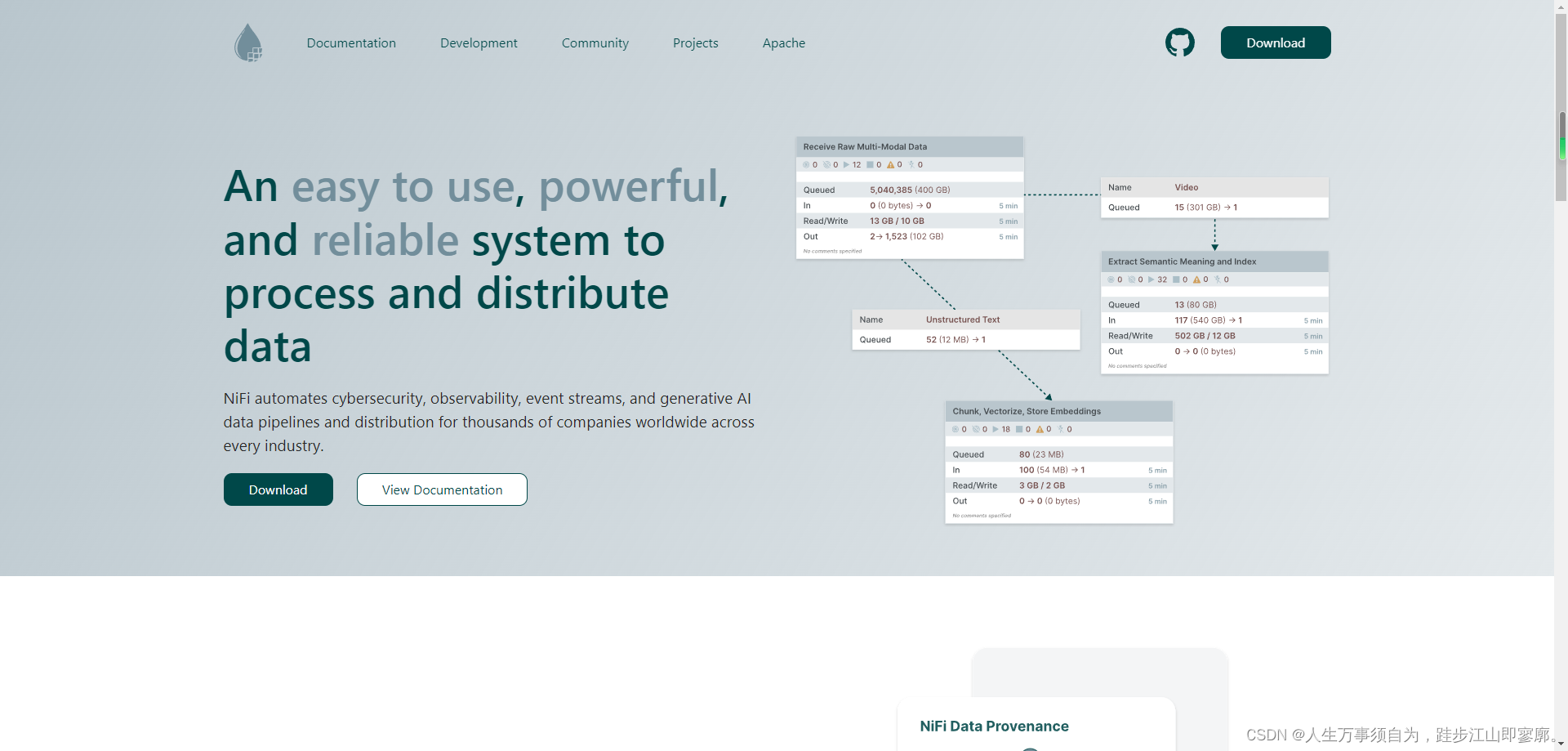The image size is (1568, 751).
Task: Click the 3 GB / 2 GB read/write value
Action: point(1041,485)
